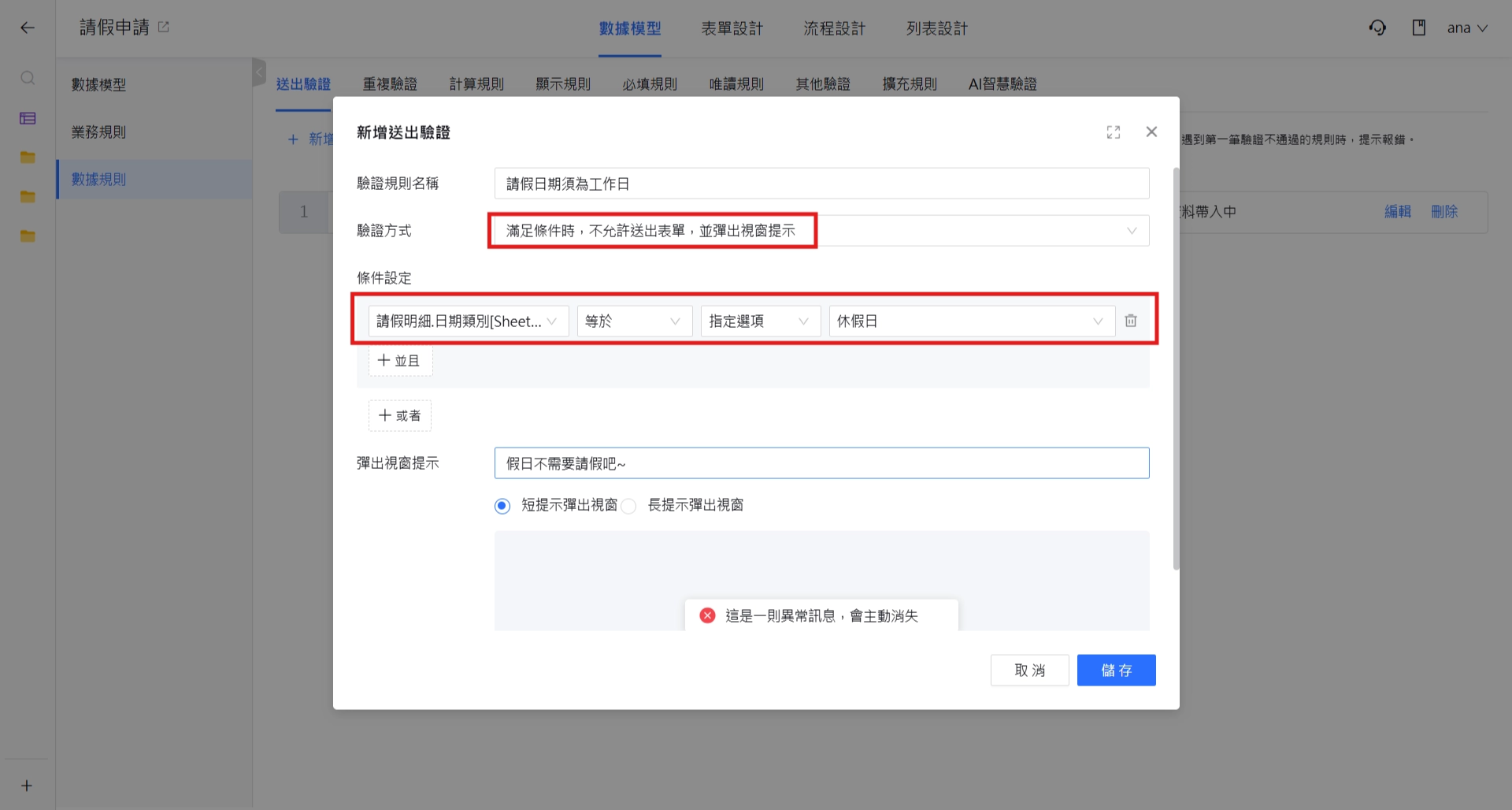Click the dialog vertical scrollbar
This screenshot has height=810, width=1512.
click(x=1176, y=369)
